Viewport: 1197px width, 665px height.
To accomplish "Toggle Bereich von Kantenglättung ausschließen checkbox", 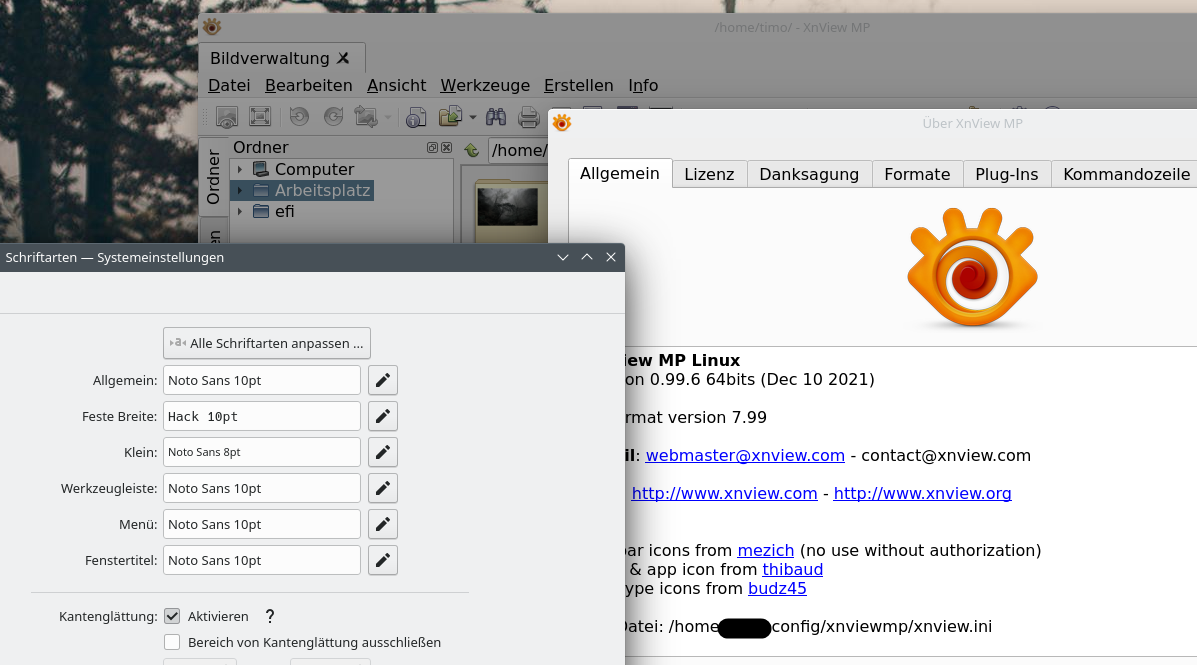I will (173, 642).
